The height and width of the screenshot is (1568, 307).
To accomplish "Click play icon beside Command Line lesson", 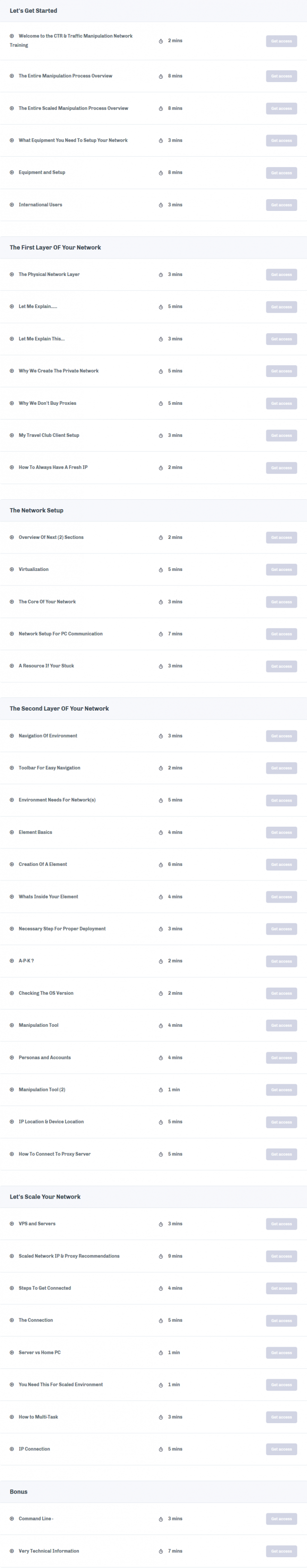I will coord(12,1518).
